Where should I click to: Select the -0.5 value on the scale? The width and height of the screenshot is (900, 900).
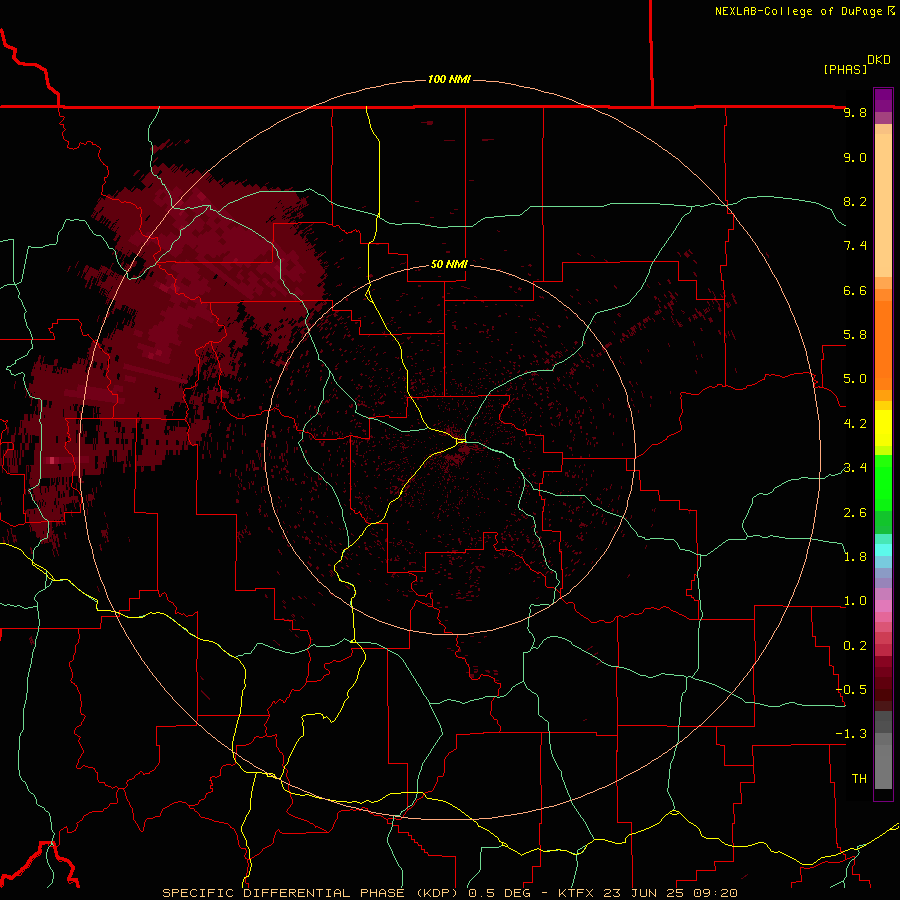[851, 690]
